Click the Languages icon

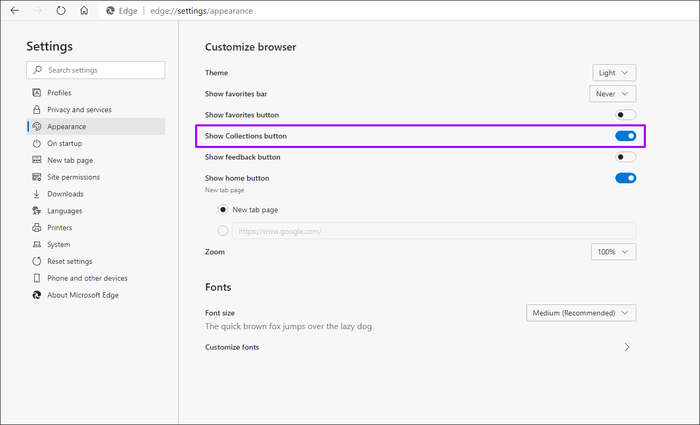click(37, 211)
